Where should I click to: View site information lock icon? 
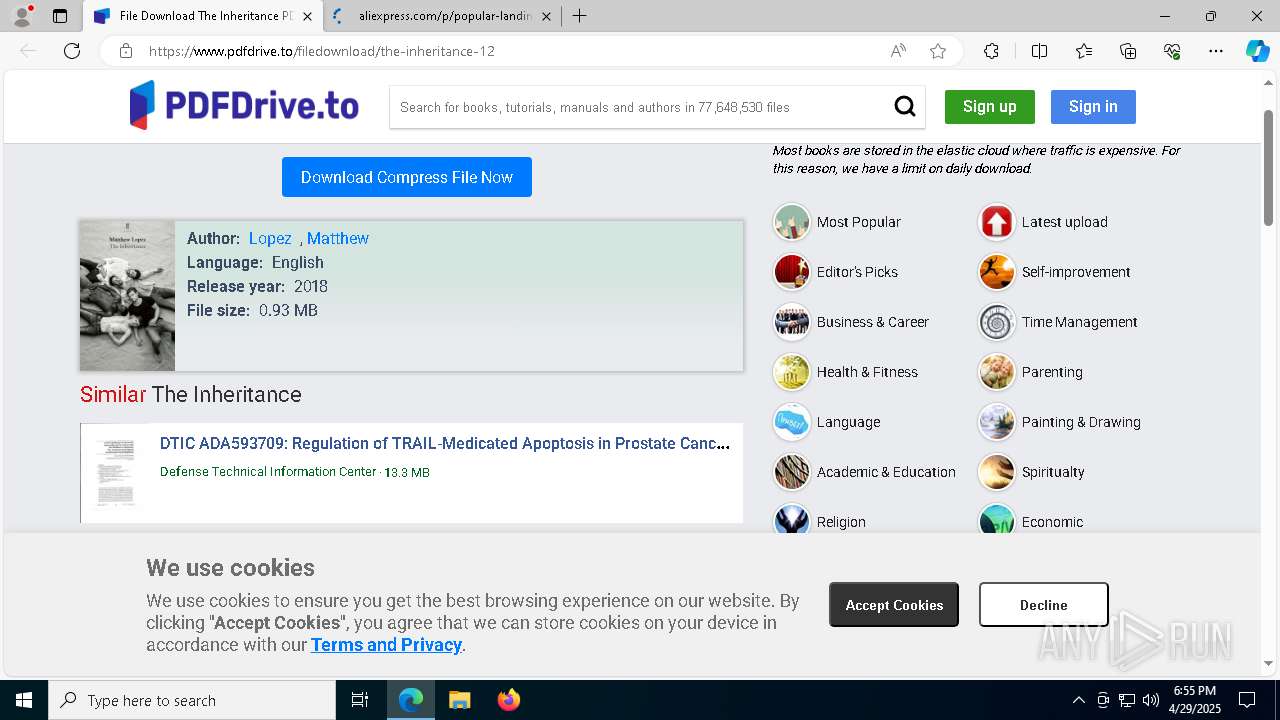tap(126, 51)
